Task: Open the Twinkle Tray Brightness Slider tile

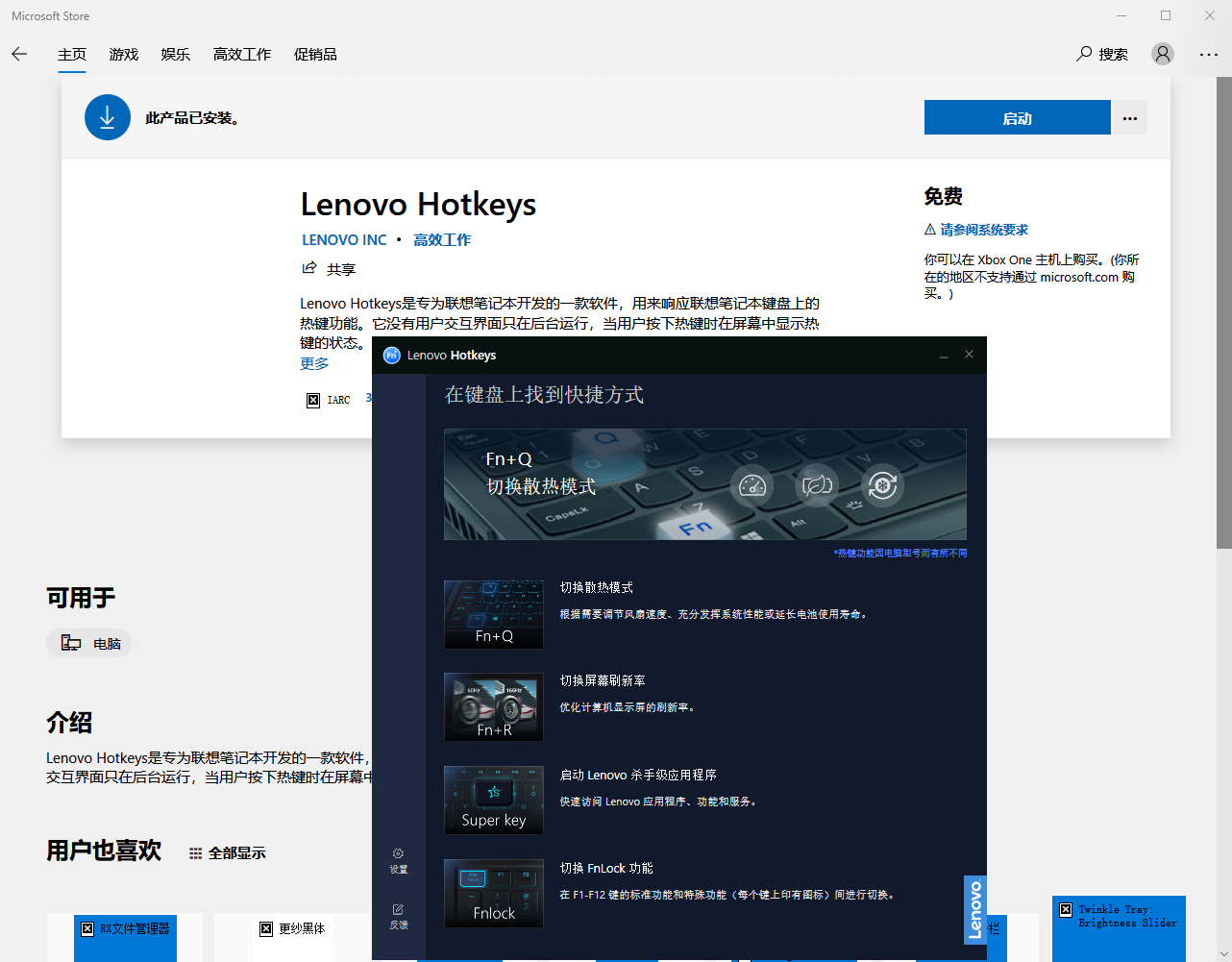Action: coord(1120,927)
